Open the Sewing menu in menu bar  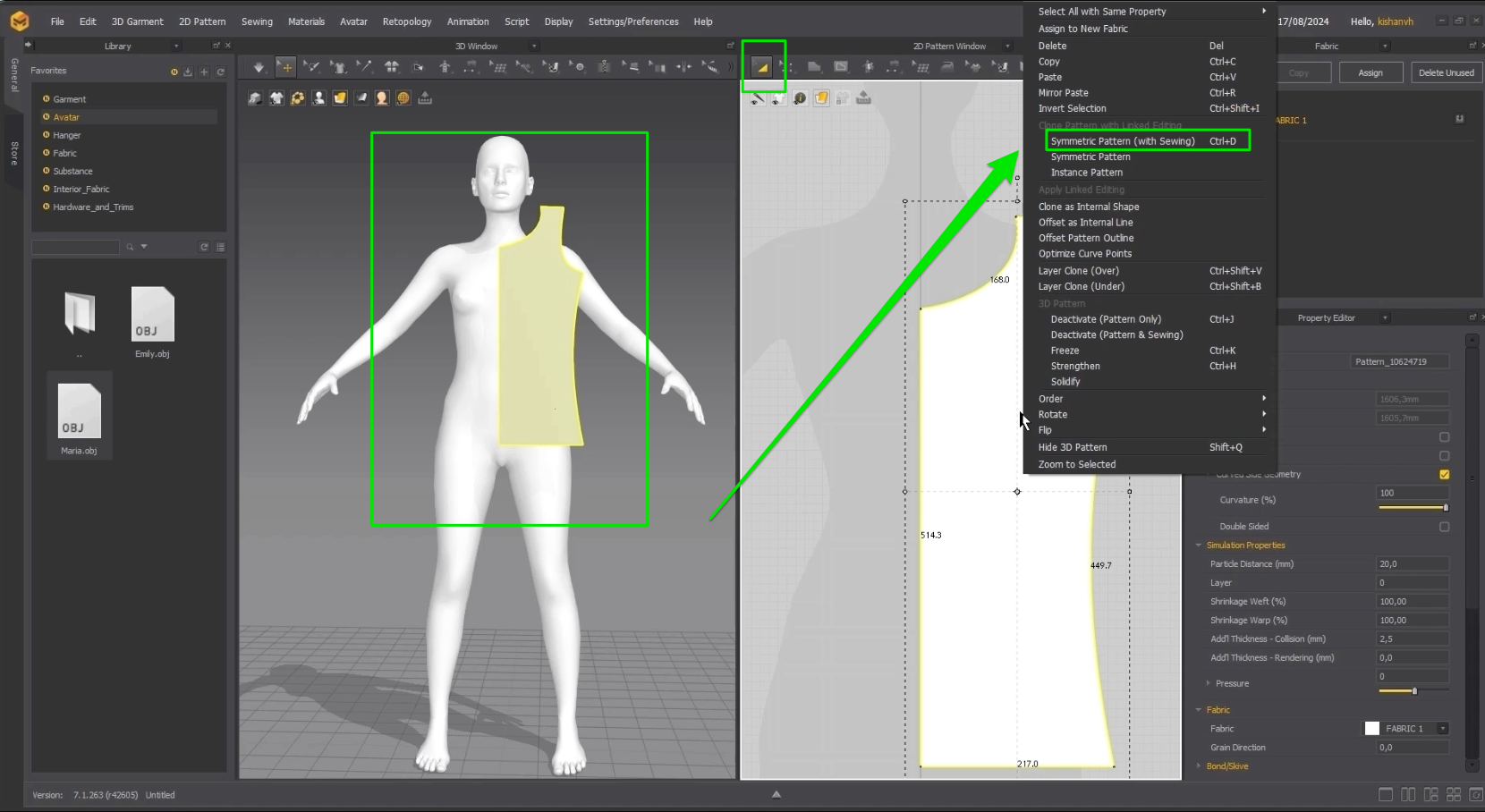(x=257, y=21)
